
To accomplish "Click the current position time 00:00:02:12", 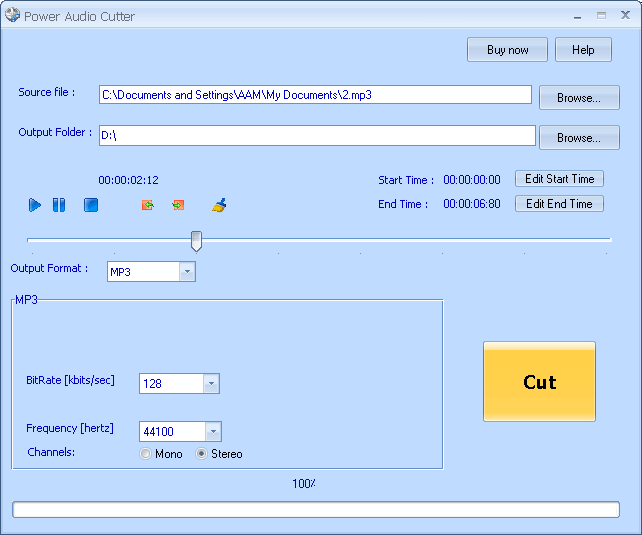I will tap(129, 180).
